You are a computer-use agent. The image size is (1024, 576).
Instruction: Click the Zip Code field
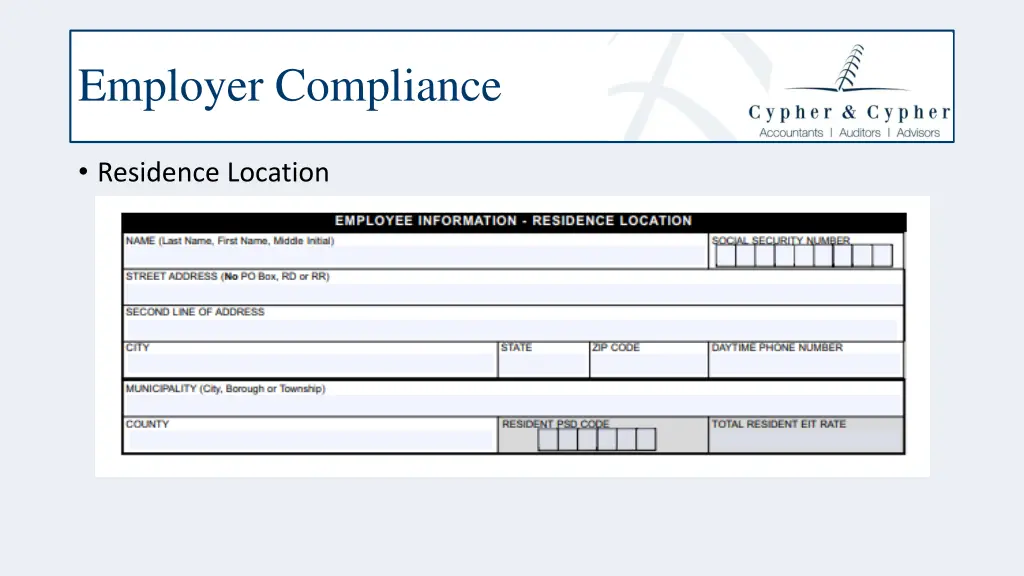pyautogui.click(x=648, y=359)
